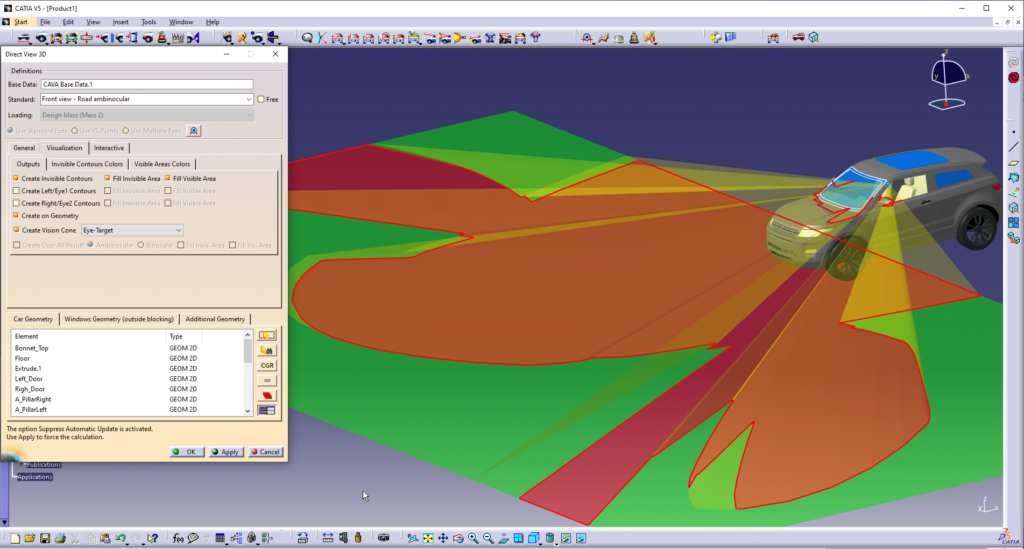Click the eye-point icon next to Use Multiple Eyes
The height and width of the screenshot is (549, 1024).
tap(193, 131)
